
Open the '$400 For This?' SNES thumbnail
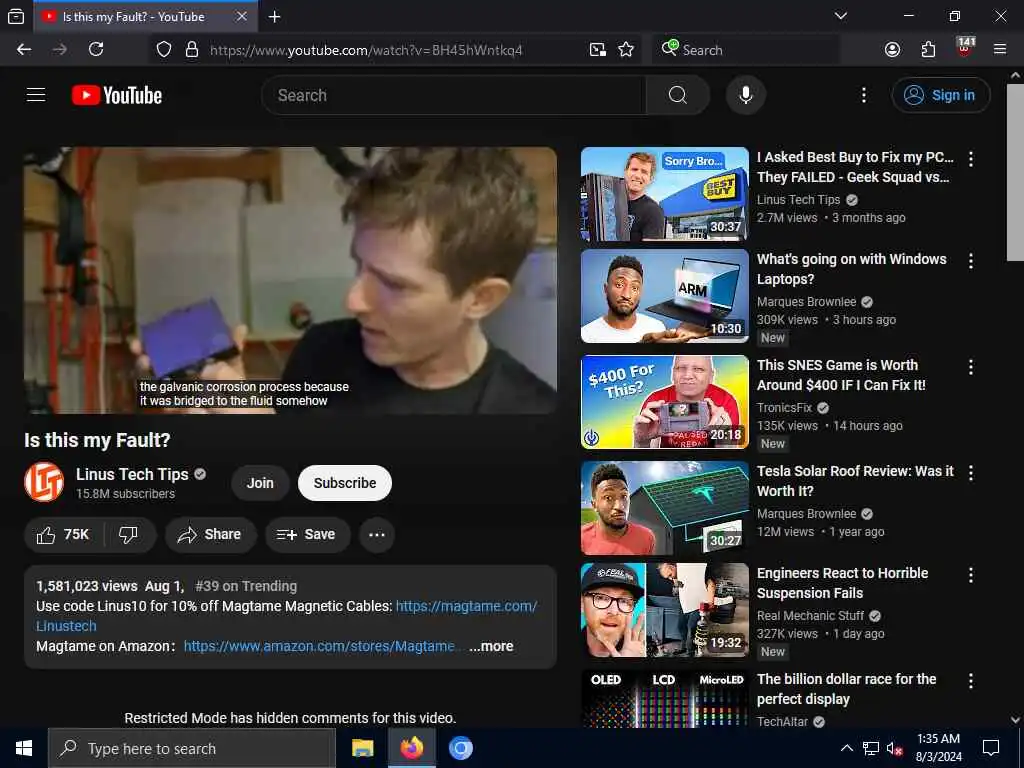click(665, 402)
